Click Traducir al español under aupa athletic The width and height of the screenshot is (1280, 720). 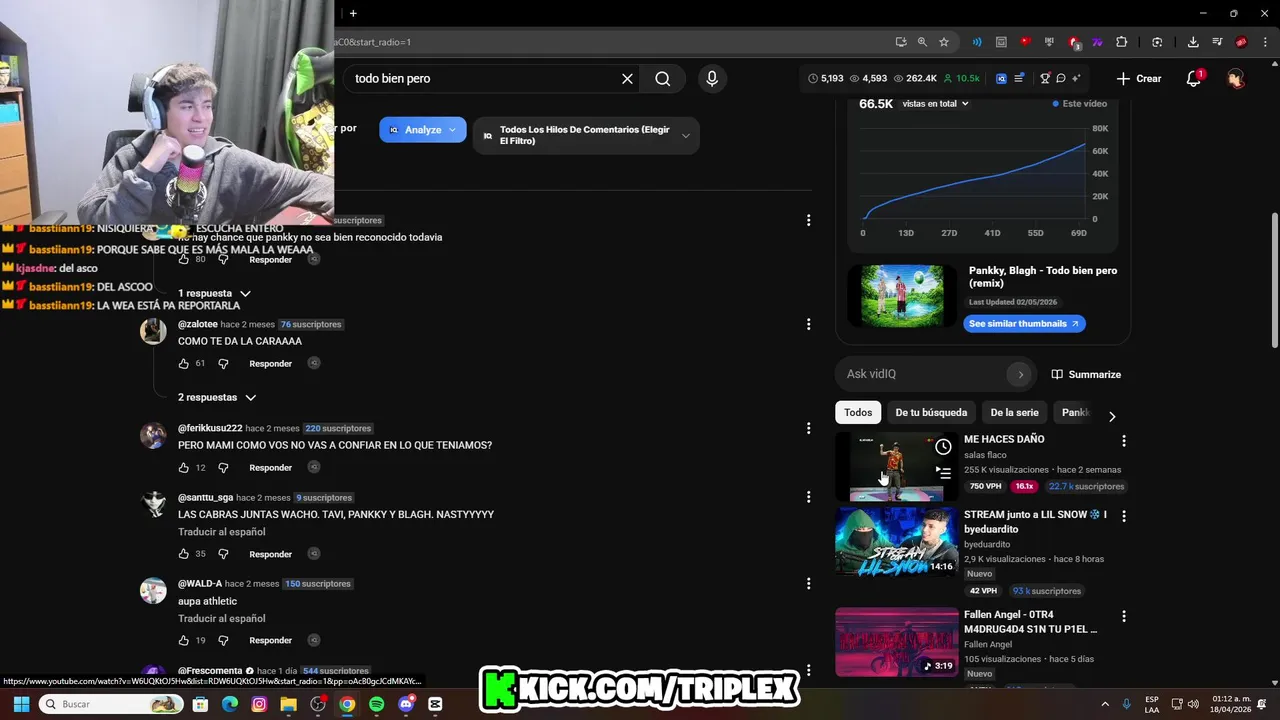pos(221,619)
